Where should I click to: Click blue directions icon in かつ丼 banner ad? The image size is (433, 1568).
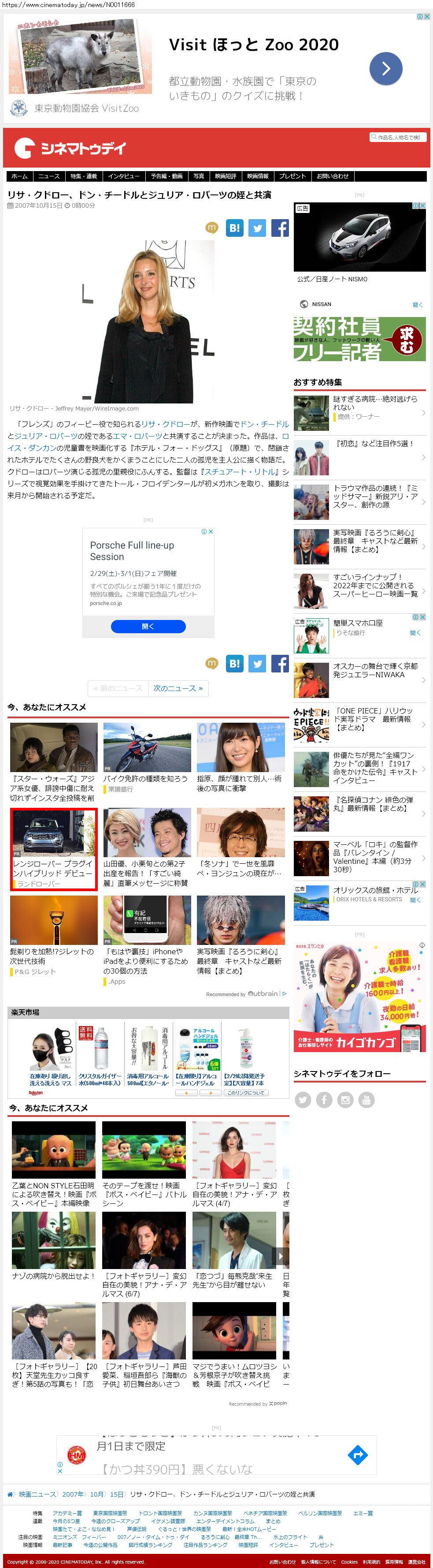point(358,1455)
